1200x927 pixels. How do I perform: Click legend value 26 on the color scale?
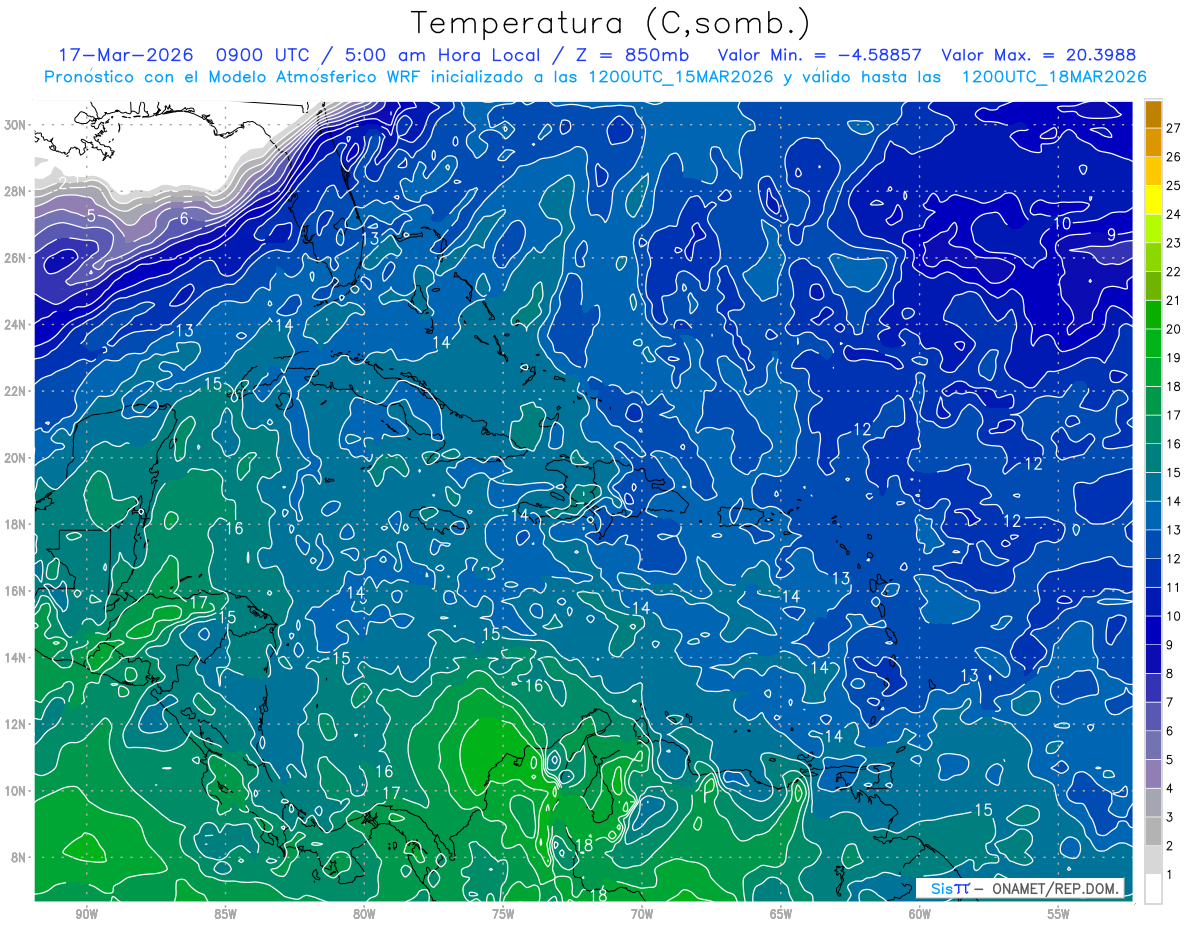[1174, 157]
